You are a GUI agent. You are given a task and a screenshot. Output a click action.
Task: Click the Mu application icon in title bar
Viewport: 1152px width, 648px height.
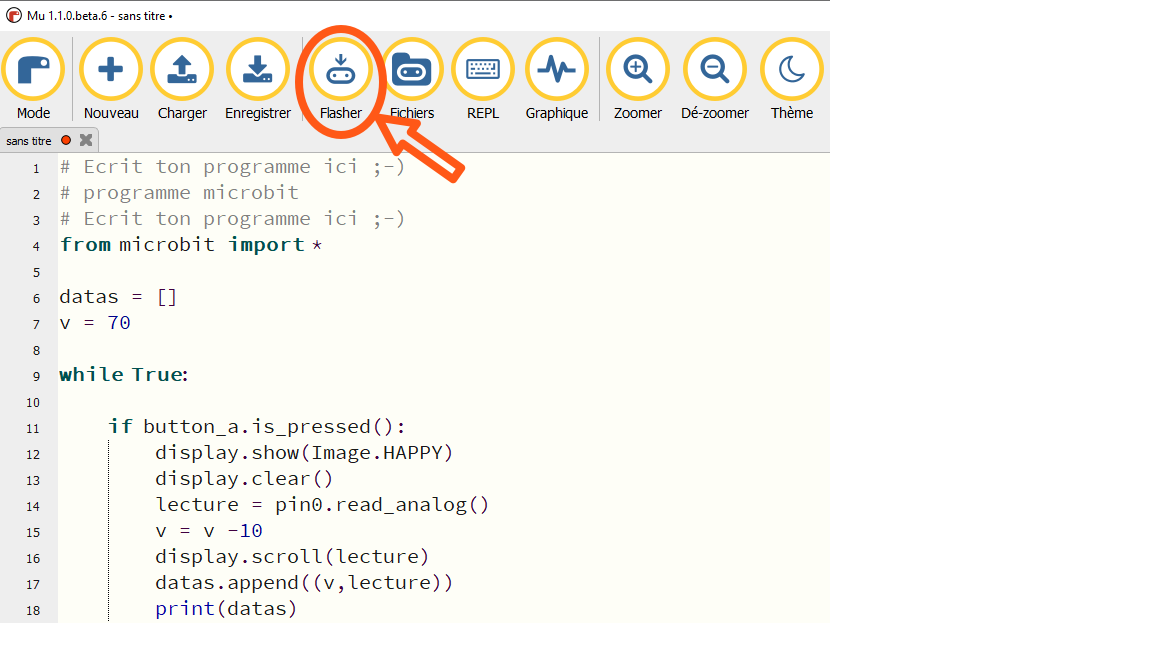click(13, 15)
